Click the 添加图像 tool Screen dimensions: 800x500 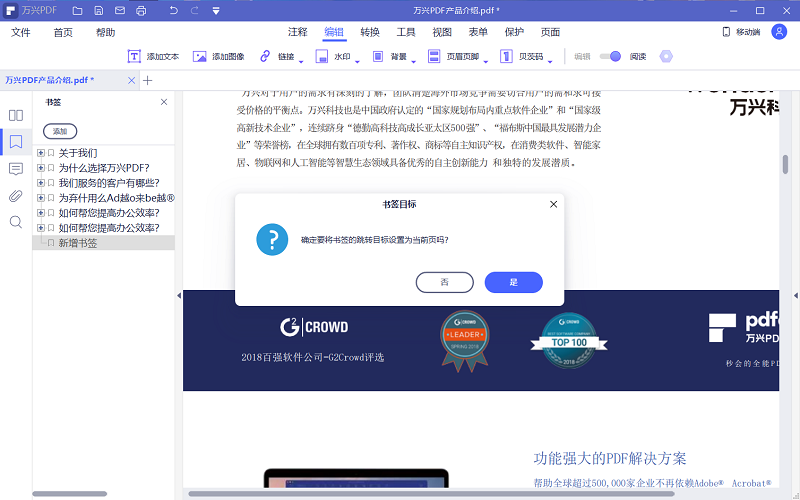point(218,56)
